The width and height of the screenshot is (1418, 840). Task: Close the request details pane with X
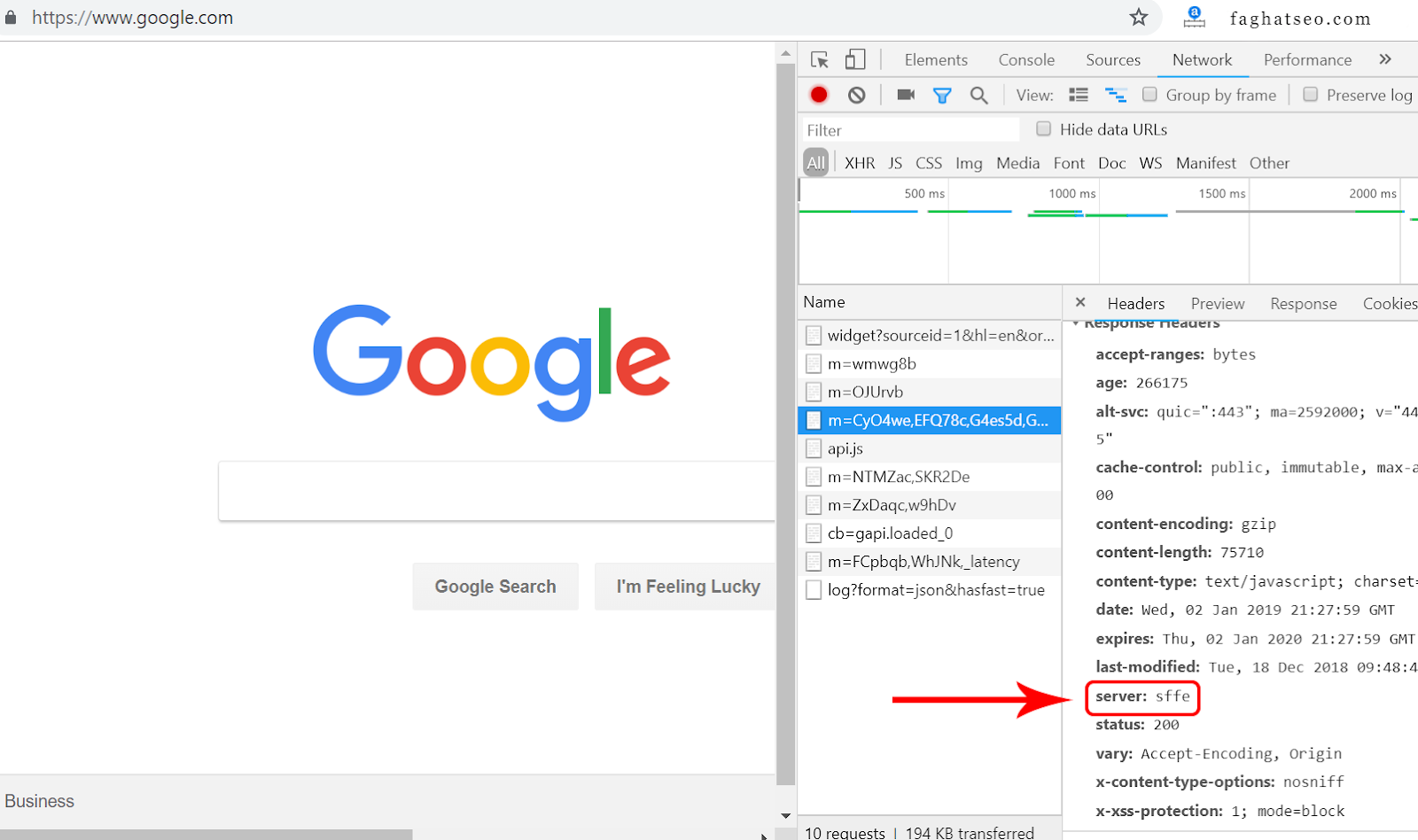[1080, 302]
